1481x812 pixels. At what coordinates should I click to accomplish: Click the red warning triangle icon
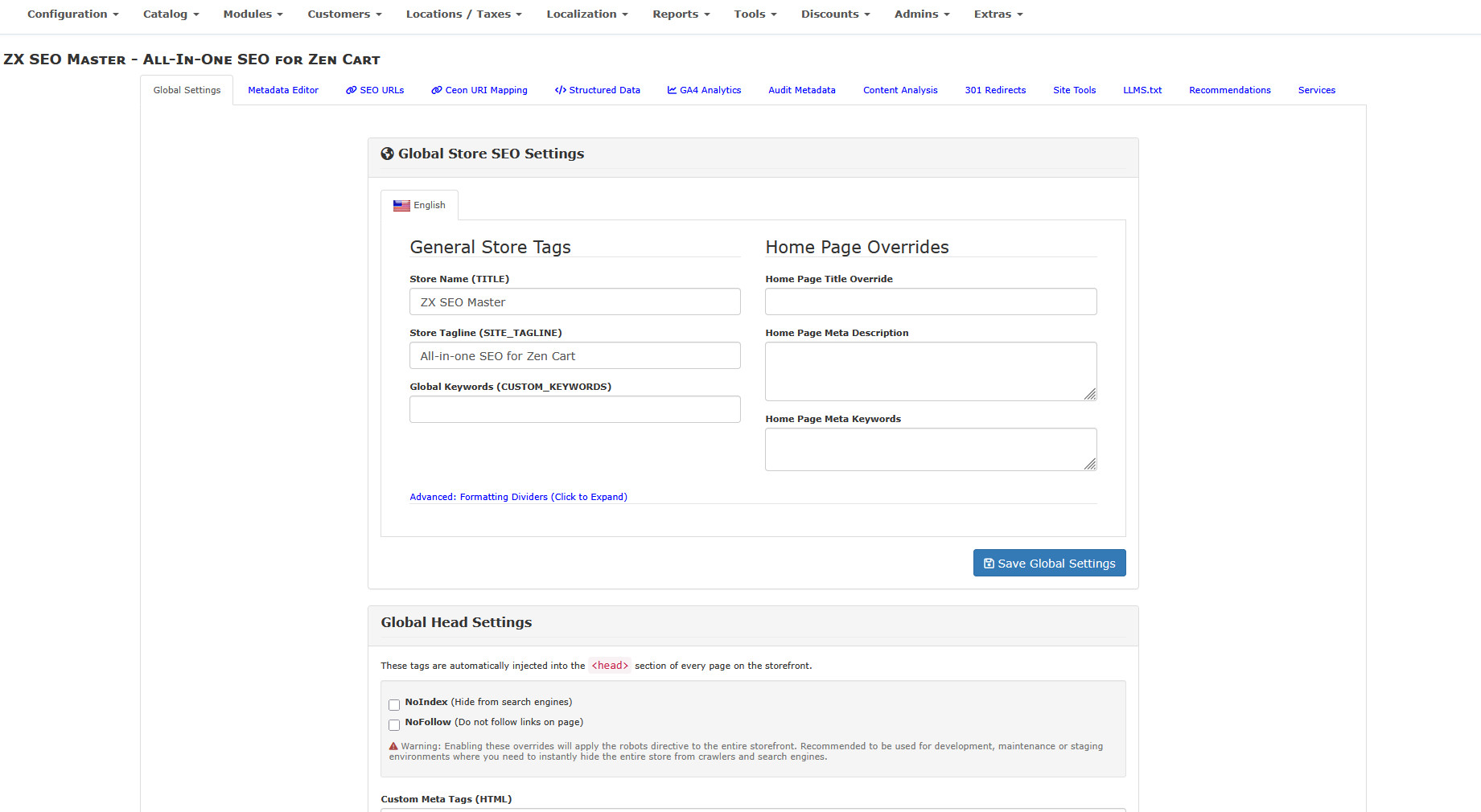click(393, 746)
